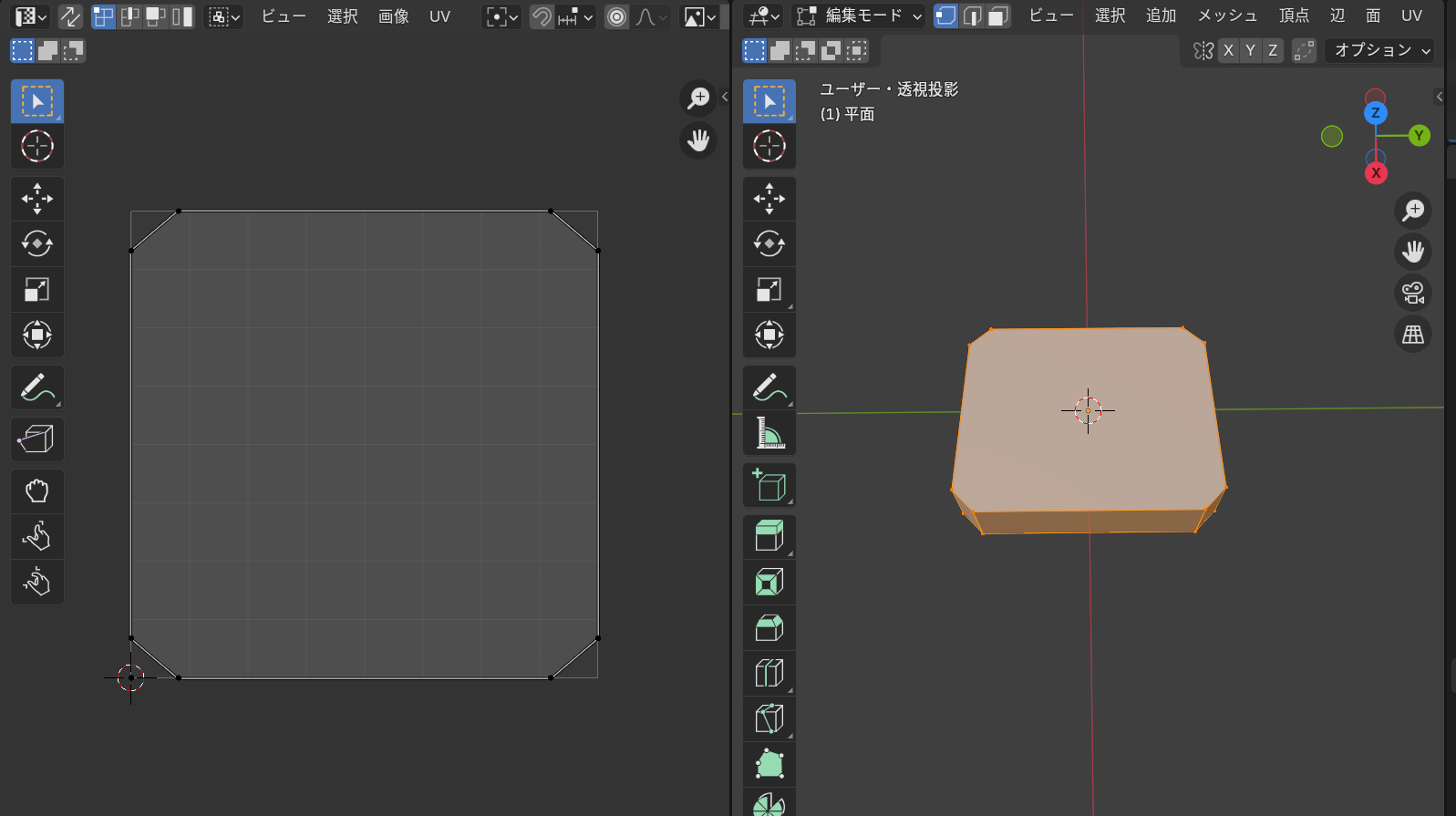Select the UV editor Select Box tool

[x=37, y=101]
